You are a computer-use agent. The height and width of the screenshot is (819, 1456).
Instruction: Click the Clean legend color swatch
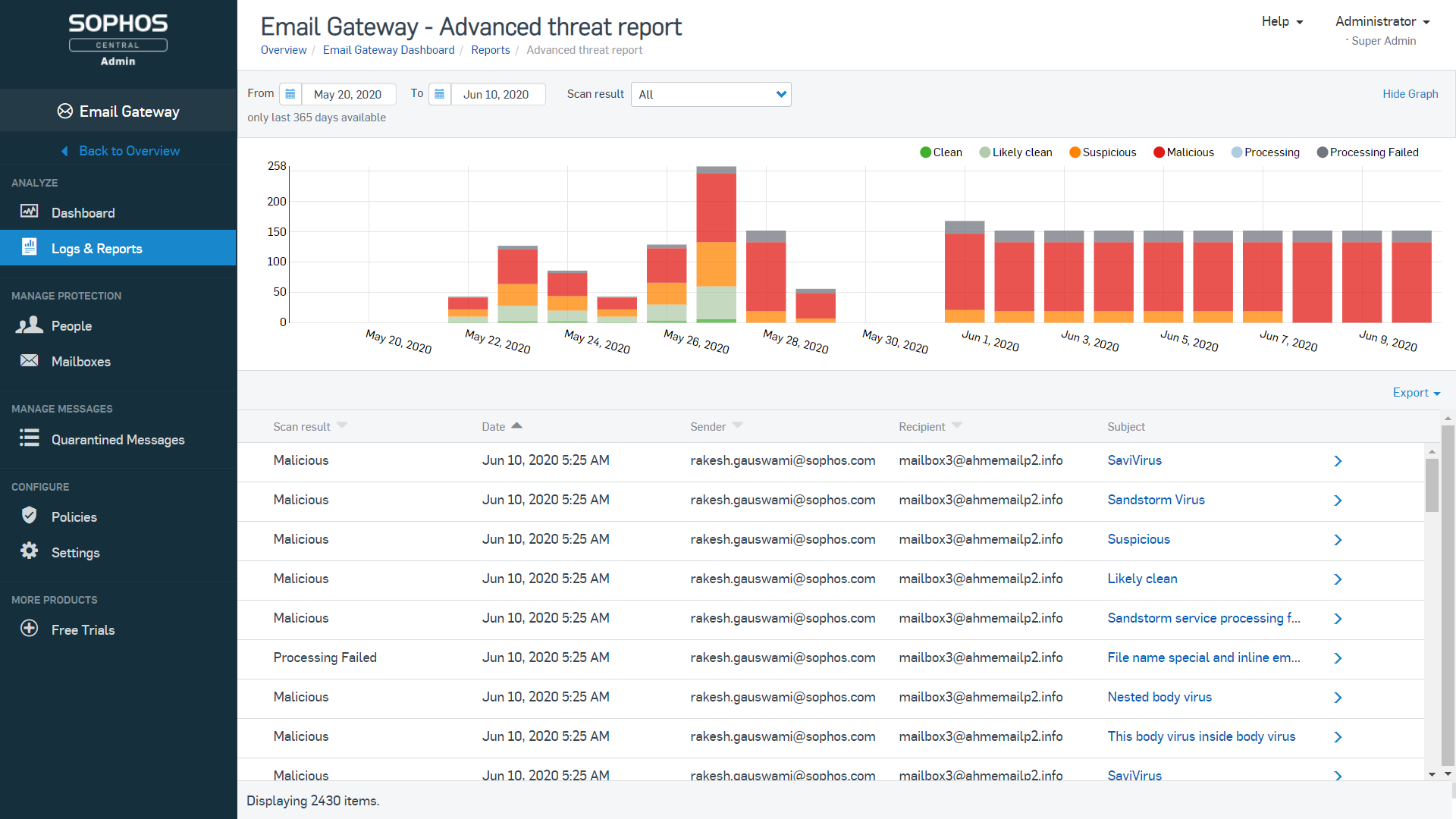pos(925,152)
